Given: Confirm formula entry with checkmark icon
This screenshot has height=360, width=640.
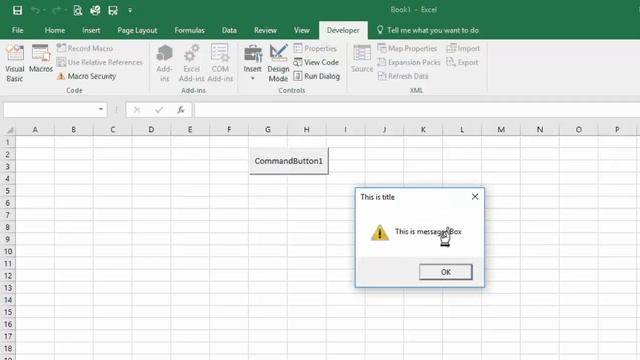Looking at the screenshot, I should pos(159,109).
